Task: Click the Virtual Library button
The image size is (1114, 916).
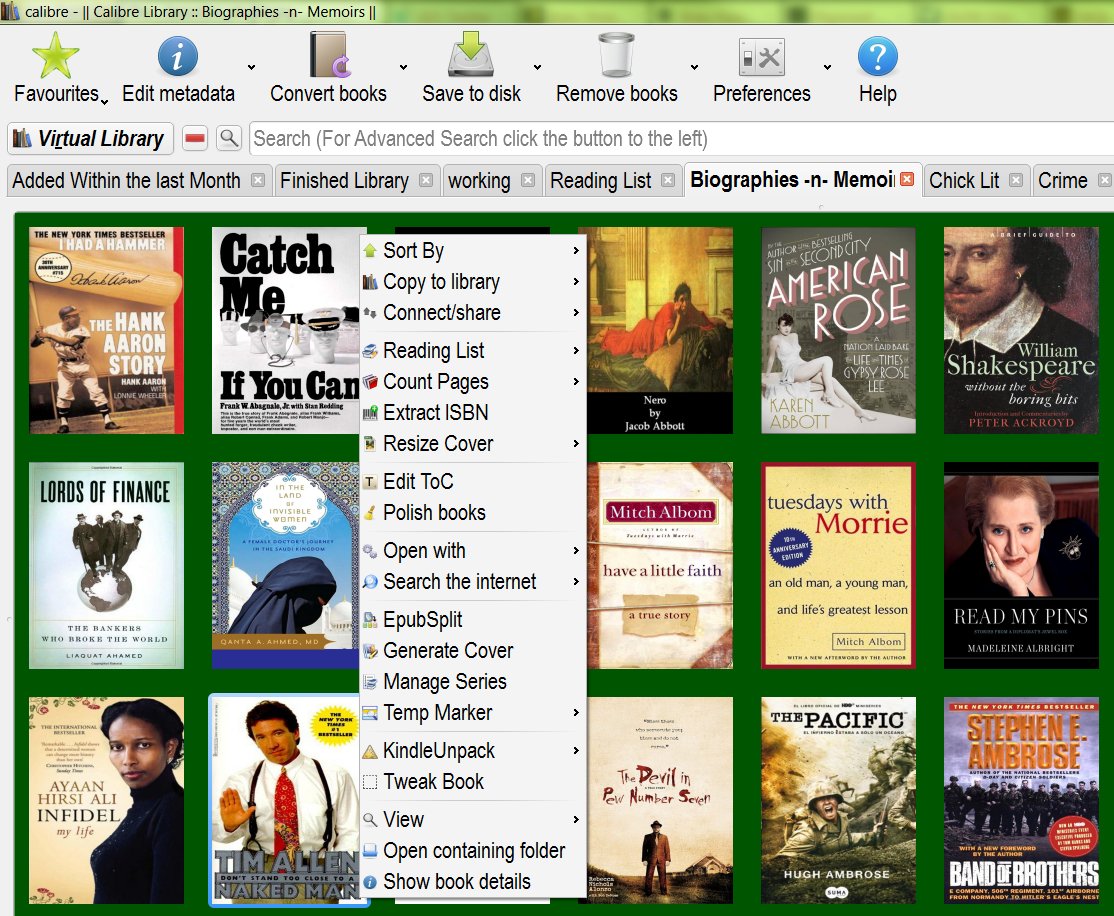Action: 91,138
